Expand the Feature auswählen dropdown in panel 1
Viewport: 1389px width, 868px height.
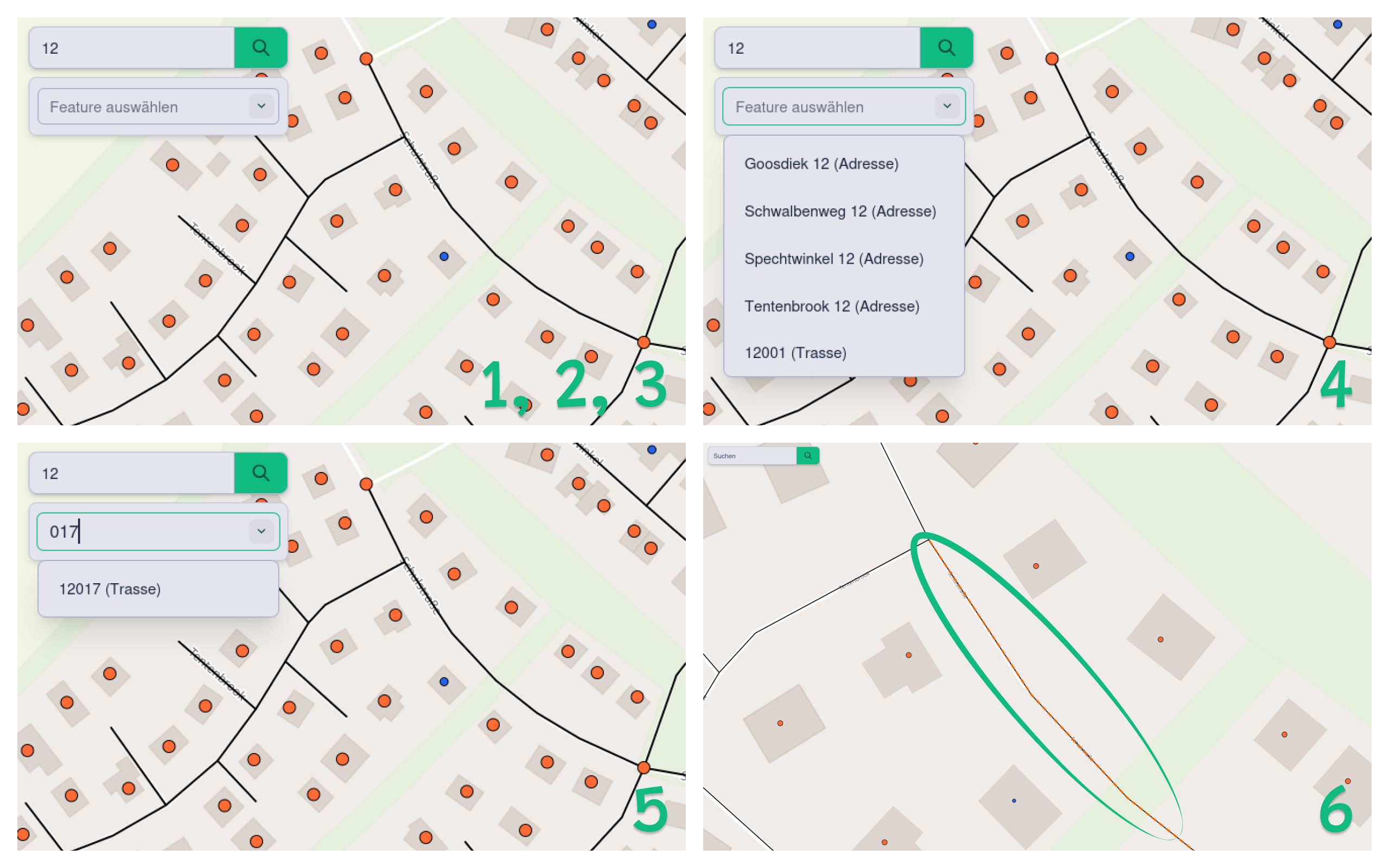tap(262, 106)
